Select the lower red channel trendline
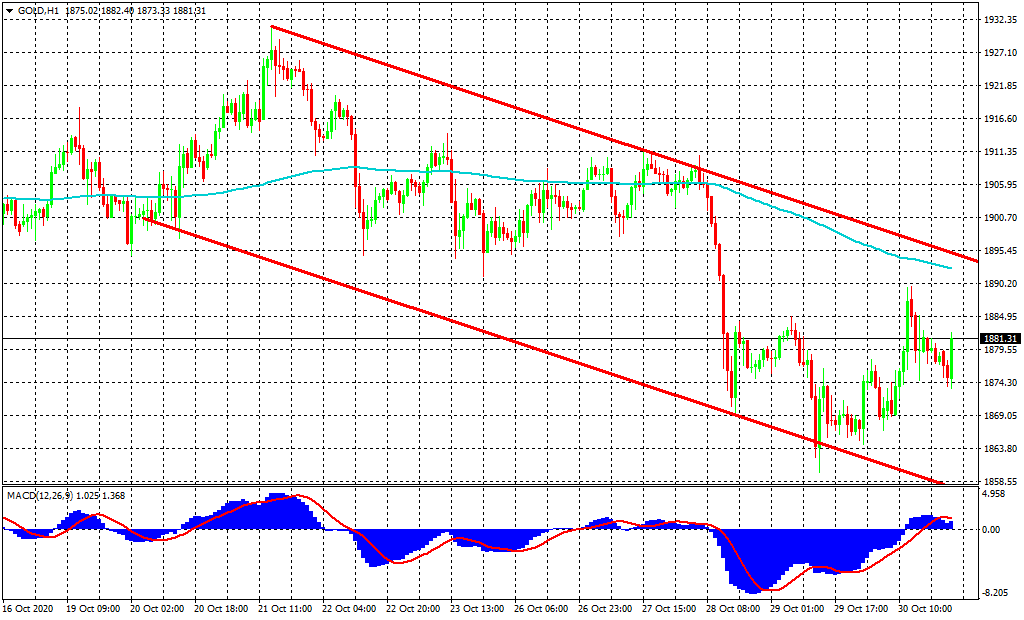This screenshot has height=620, width=1024. click(500, 337)
